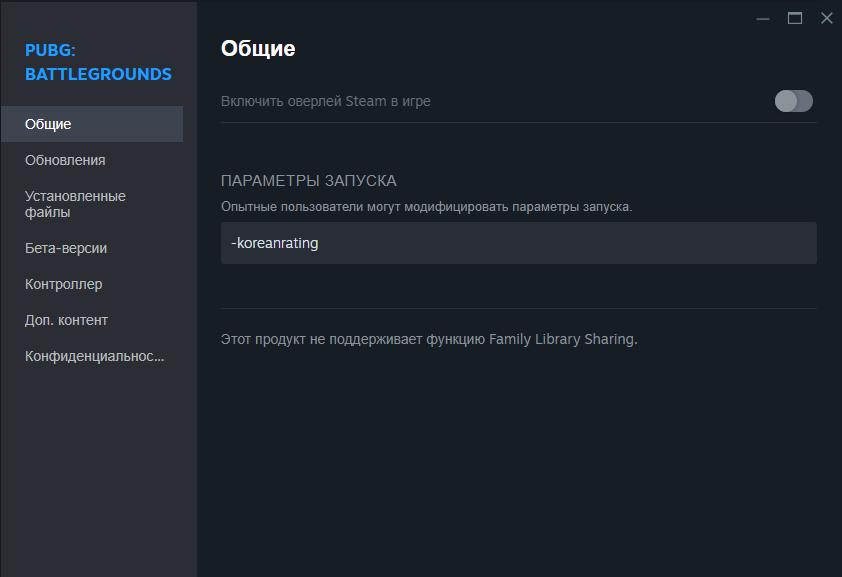Screen dimensions: 842x577
Task: Click the divider line below launch options
Action: point(518,308)
